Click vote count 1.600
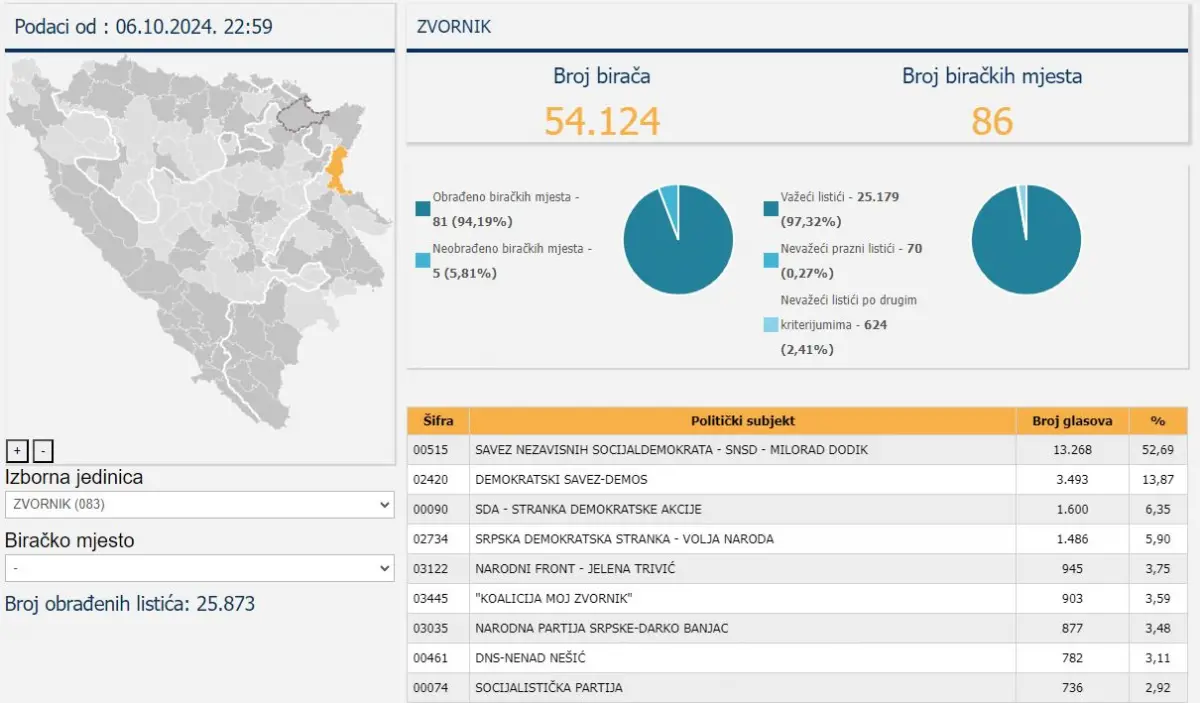This screenshot has height=703, width=1200. [1073, 510]
